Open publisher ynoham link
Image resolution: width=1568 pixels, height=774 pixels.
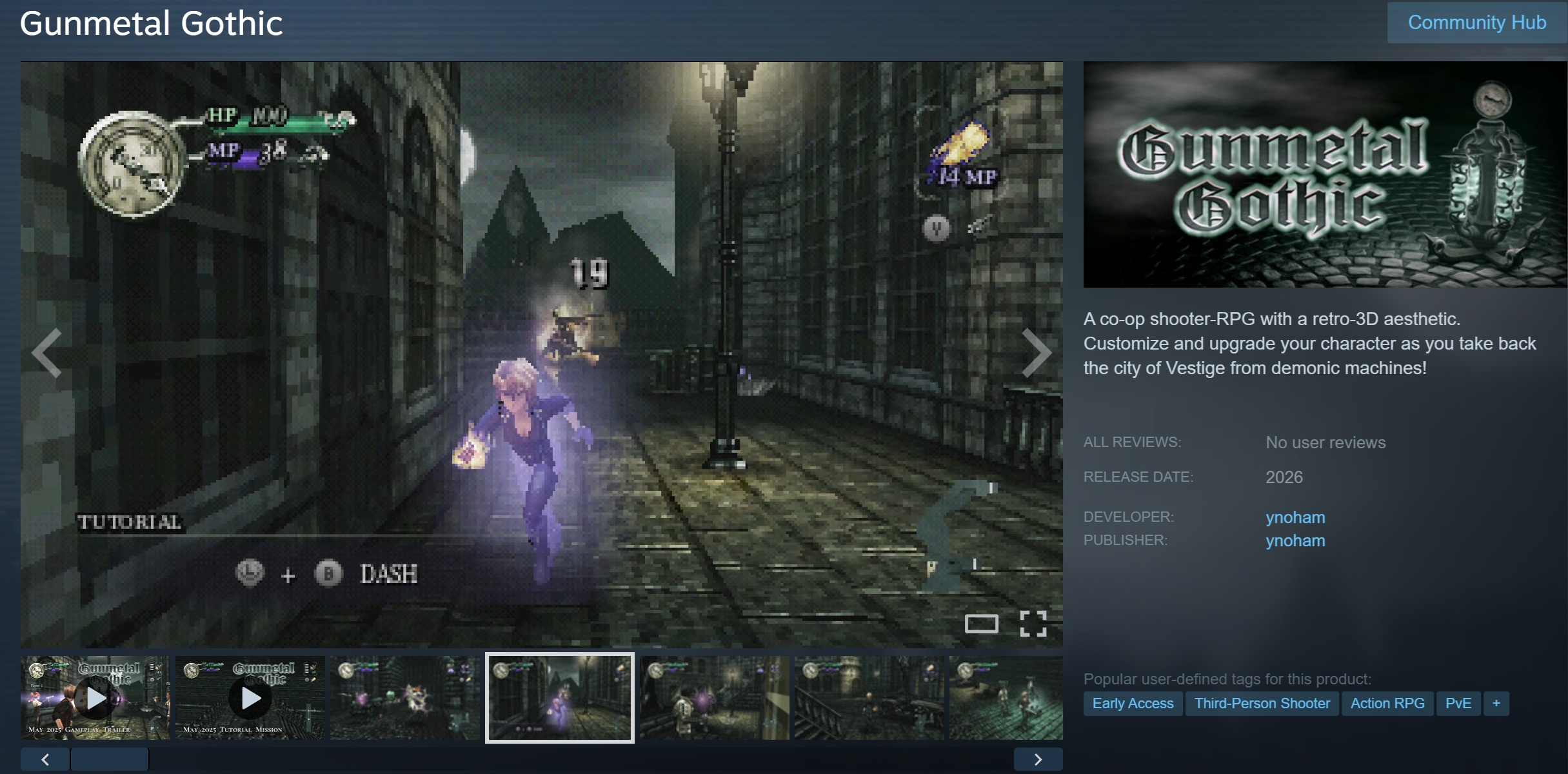pyautogui.click(x=1295, y=541)
